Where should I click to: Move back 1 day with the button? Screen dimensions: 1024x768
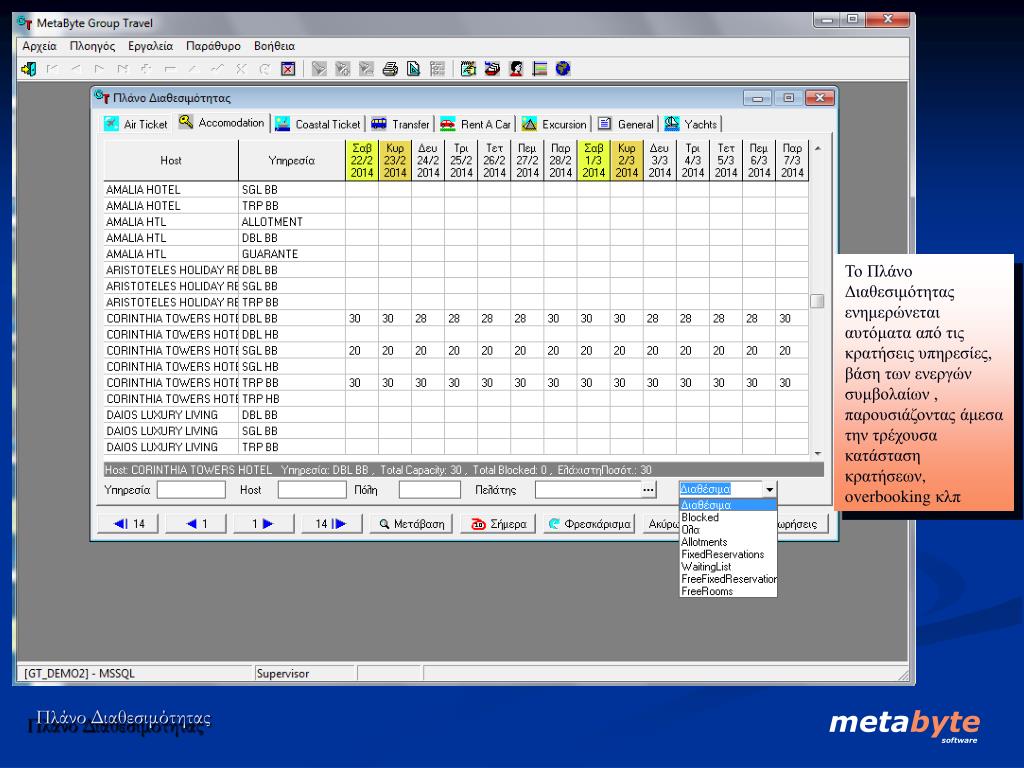[x=197, y=524]
